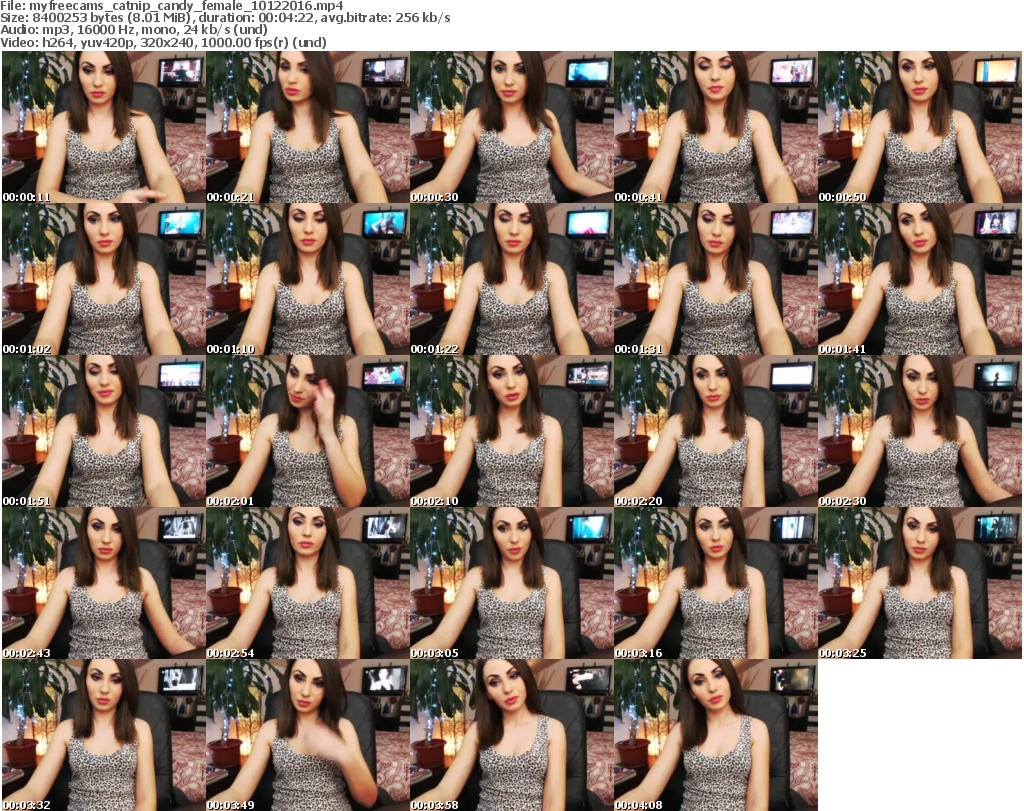
Task: Open the thumbnail timestamped 00:00:30
Action: click(511, 127)
